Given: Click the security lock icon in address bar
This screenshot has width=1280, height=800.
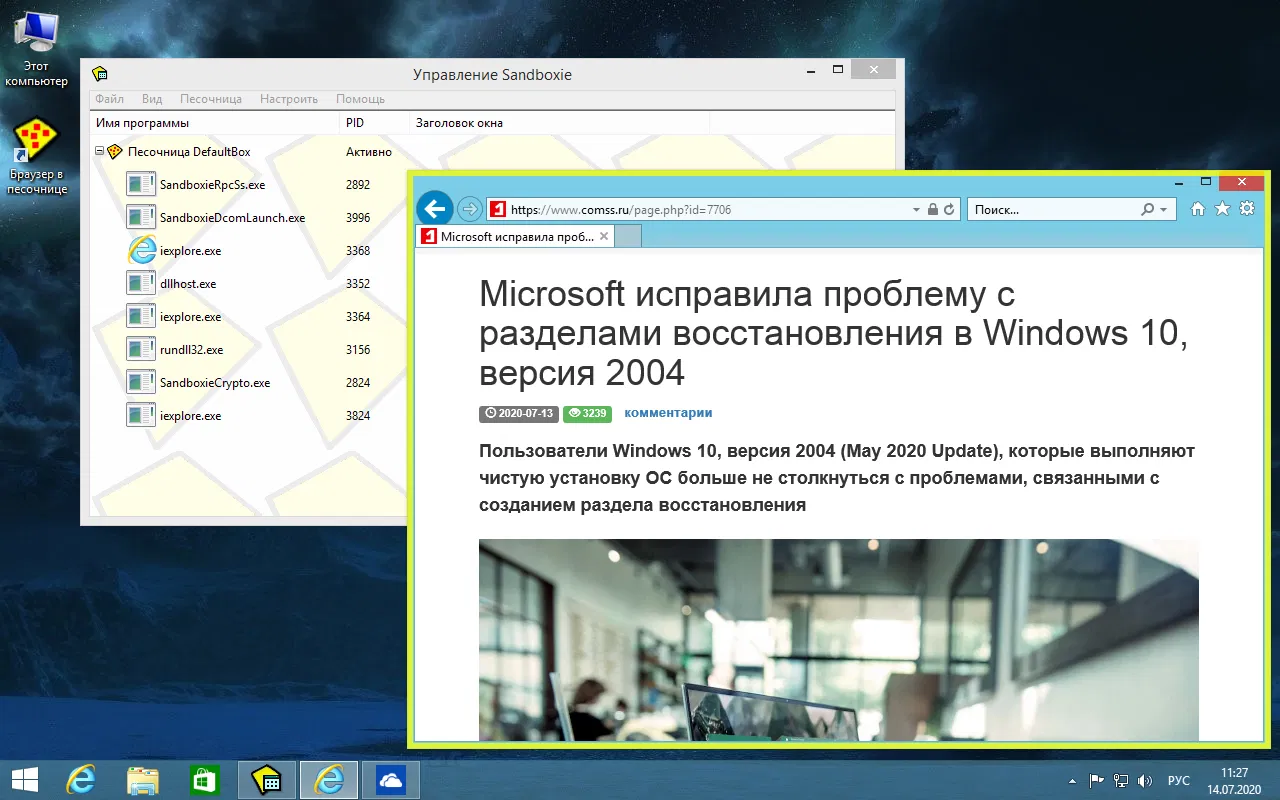Looking at the screenshot, I should coord(932,210).
